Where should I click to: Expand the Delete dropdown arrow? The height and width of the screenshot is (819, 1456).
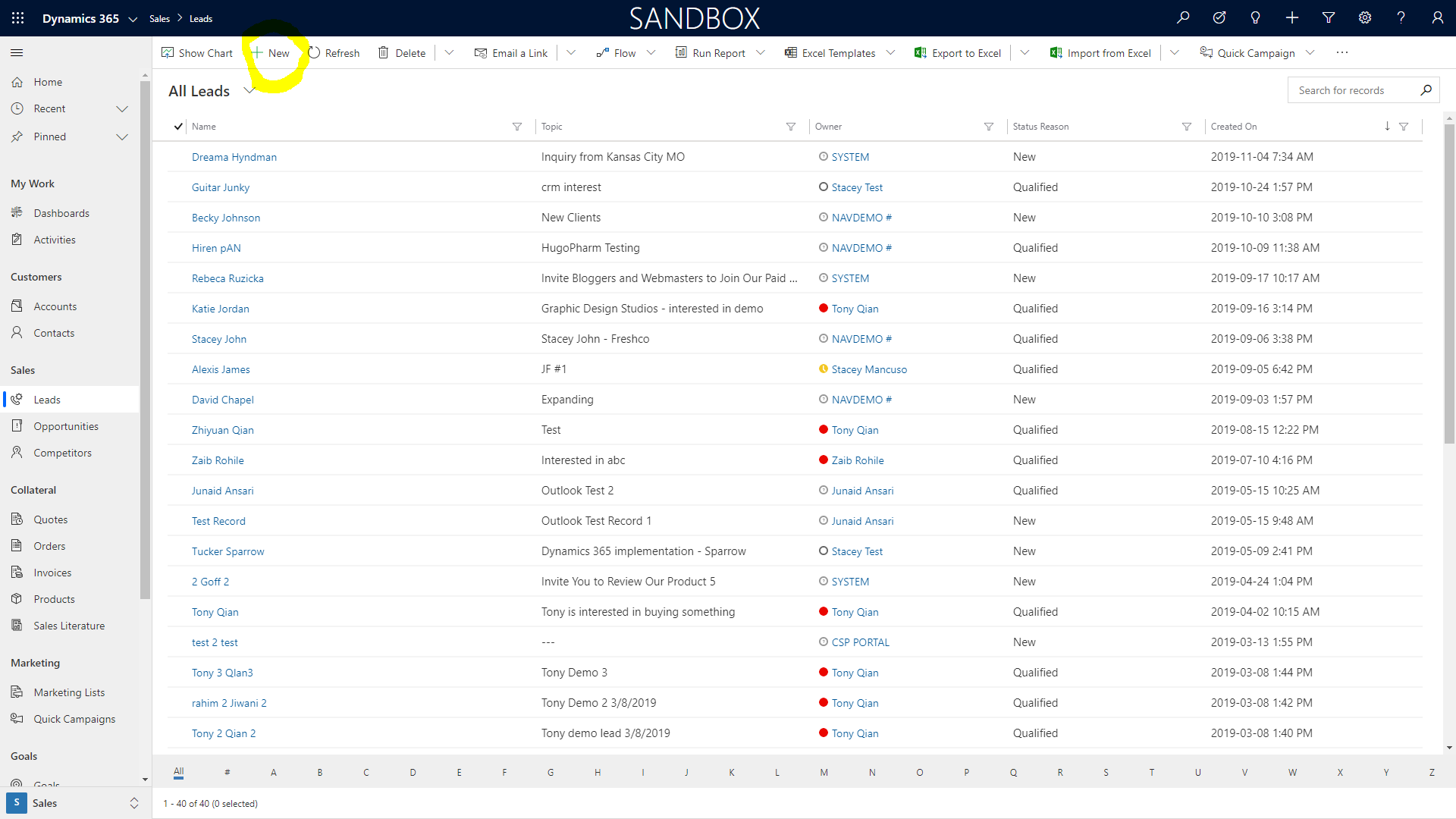pos(449,52)
